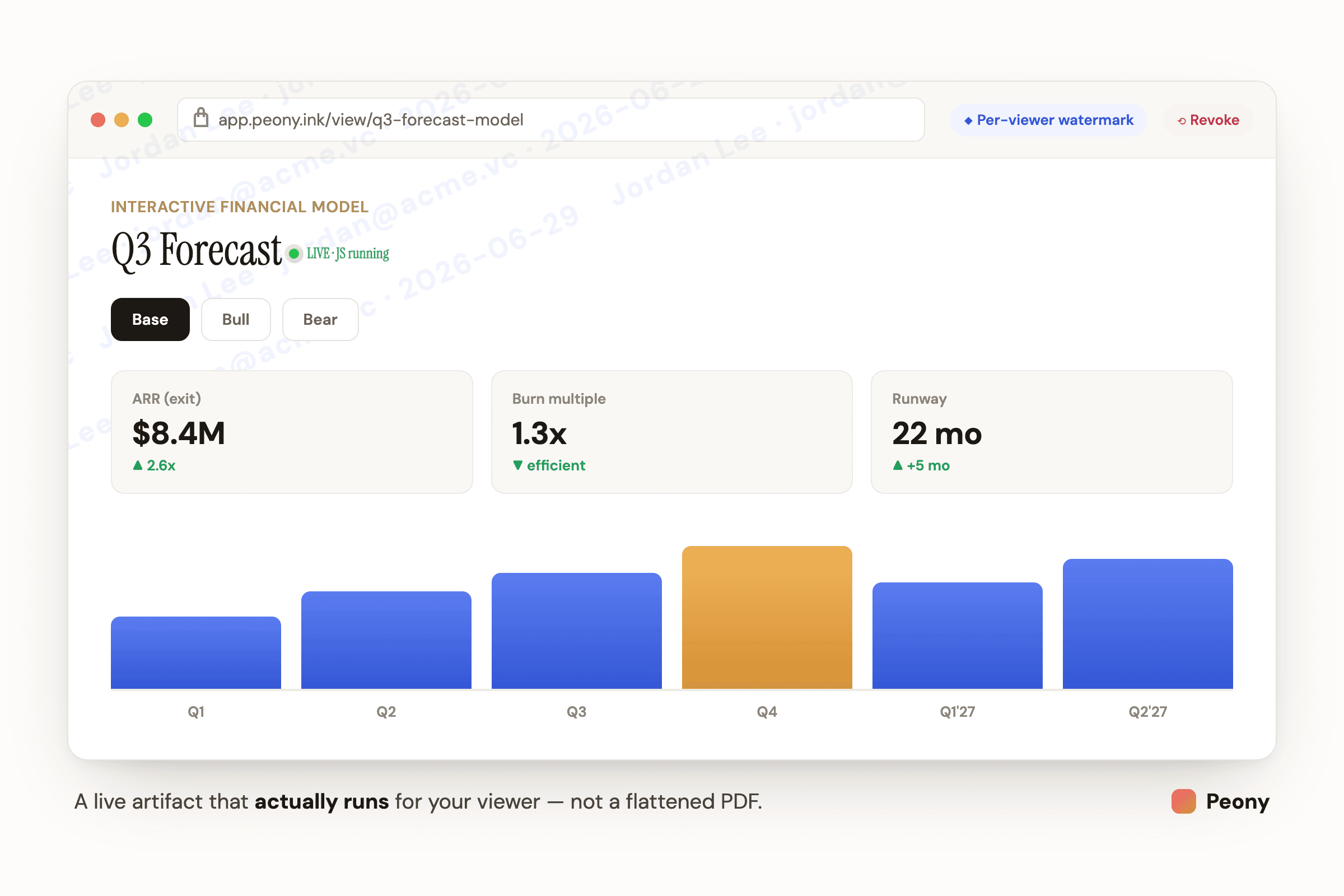Focus the app.peony.ink address bar
The image size is (1344, 896).
[551, 119]
